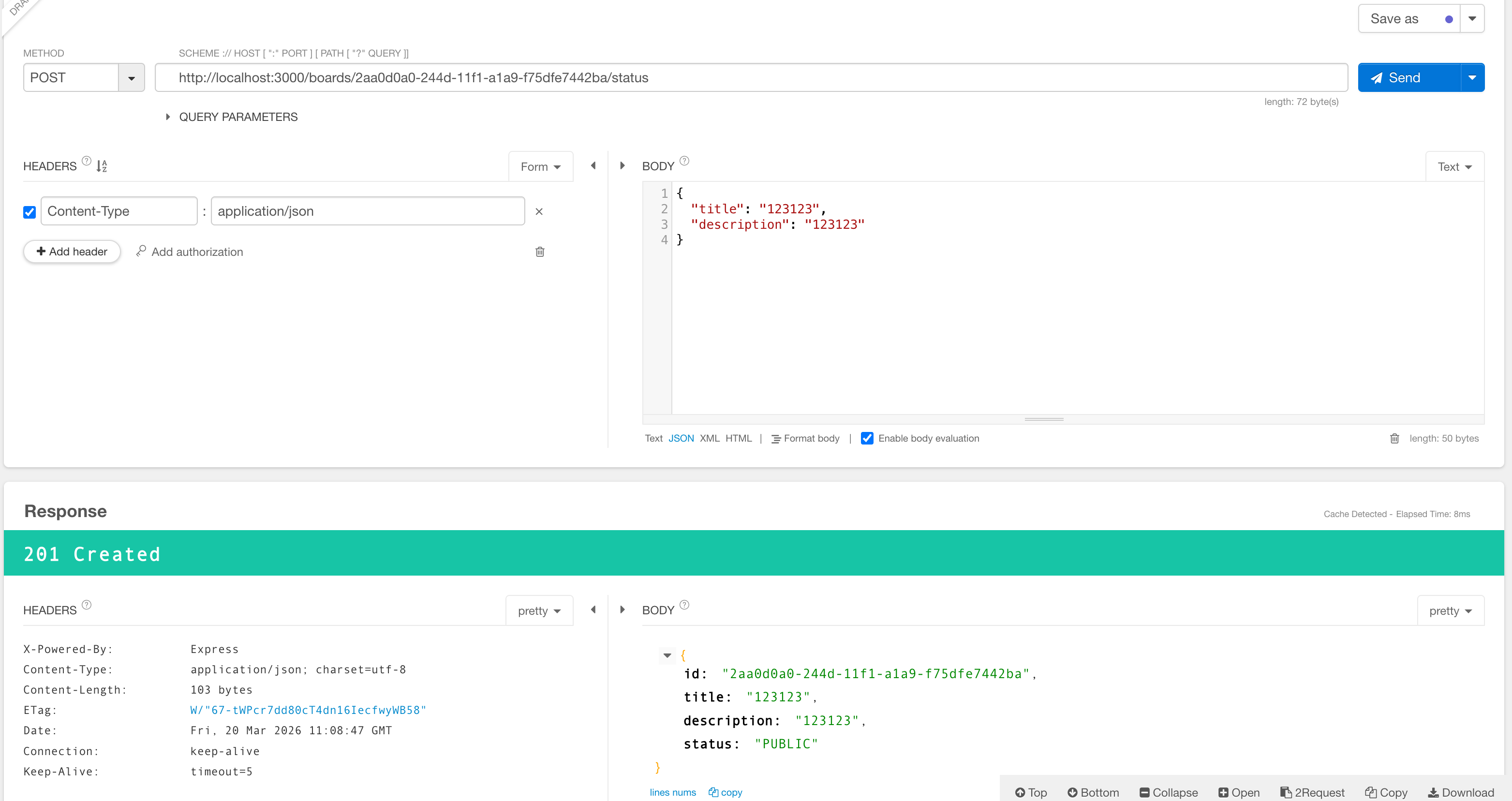The height and width of the screenshot is (801, 1512).
Task: Click the lines nums link
Action: click(x=672, y=792)
